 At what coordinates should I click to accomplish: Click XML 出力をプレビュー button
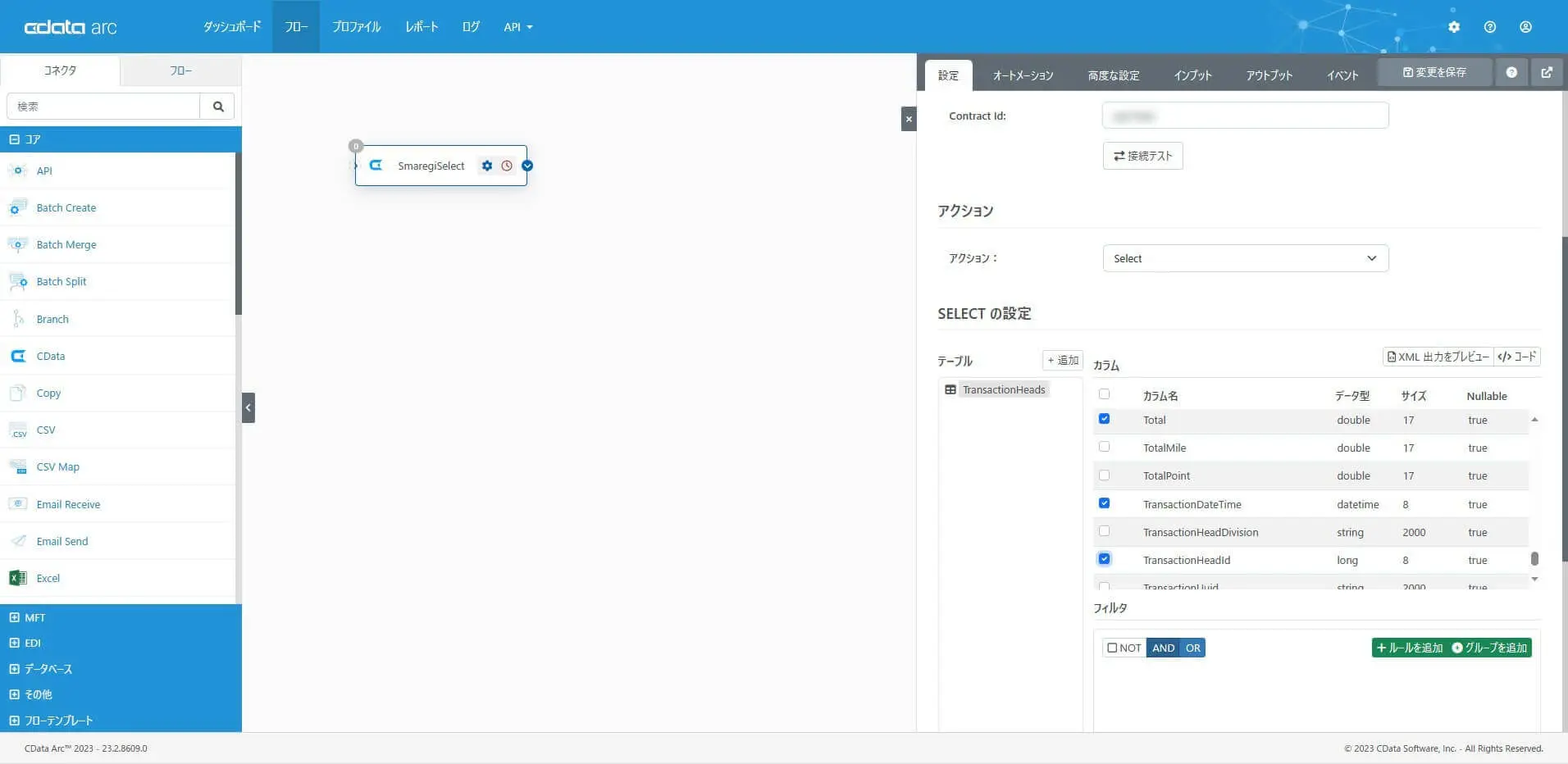pyautogui.click(x=1438, y=357)
